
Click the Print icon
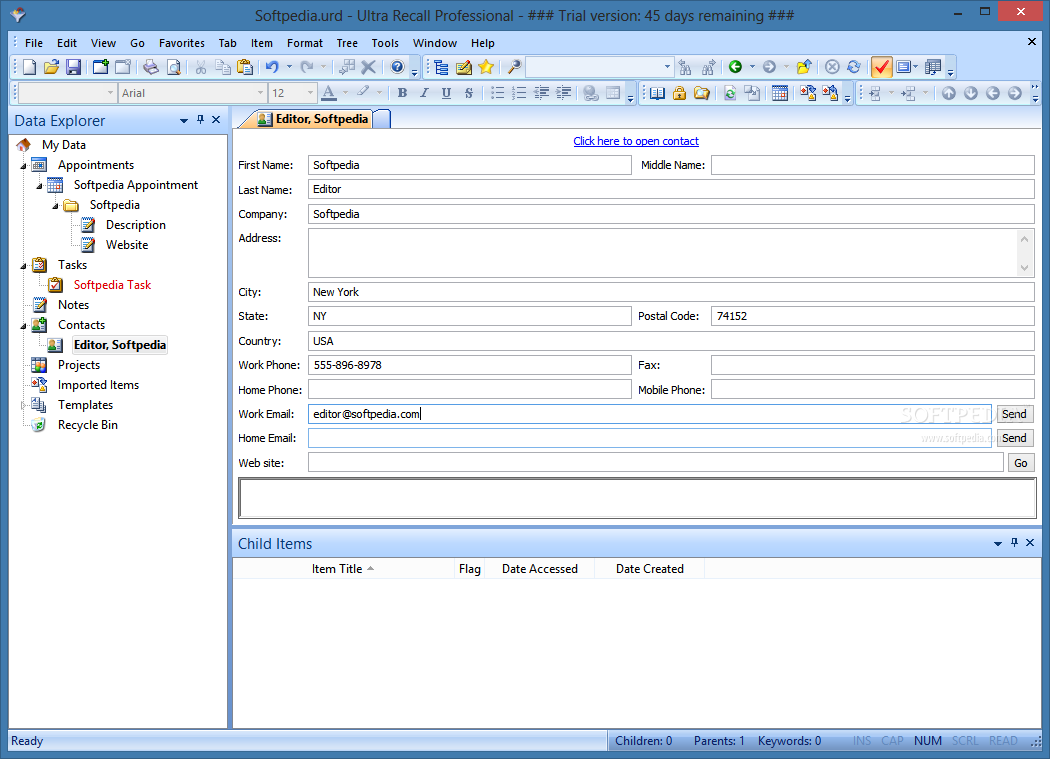coord(151,67)
